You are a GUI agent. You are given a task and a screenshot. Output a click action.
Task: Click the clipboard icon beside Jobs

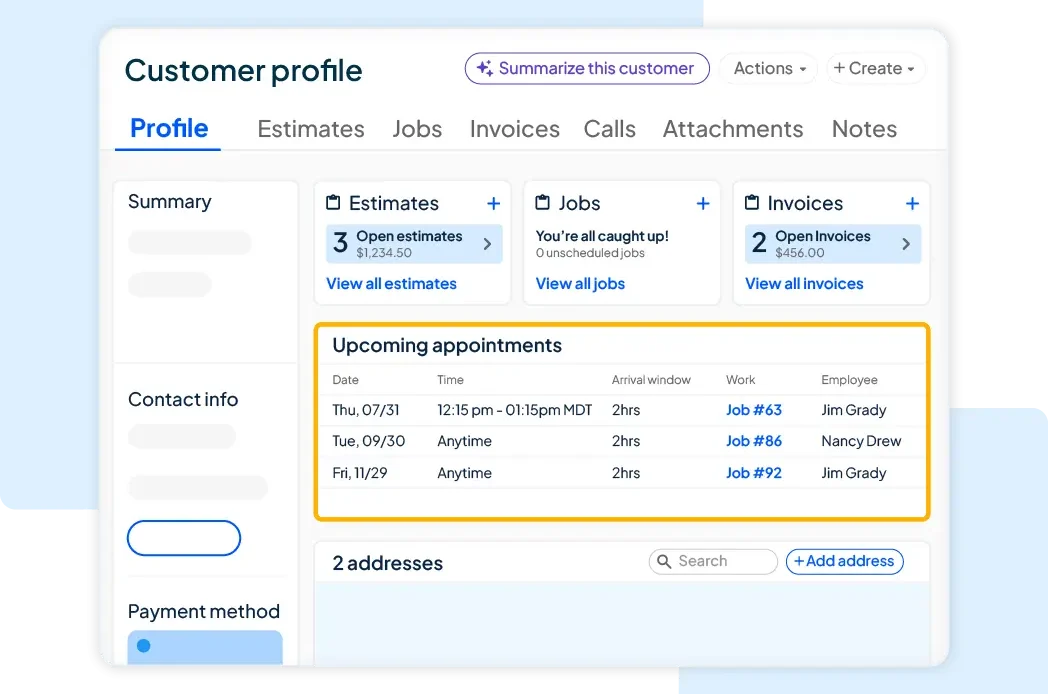(x=543, y=202)
